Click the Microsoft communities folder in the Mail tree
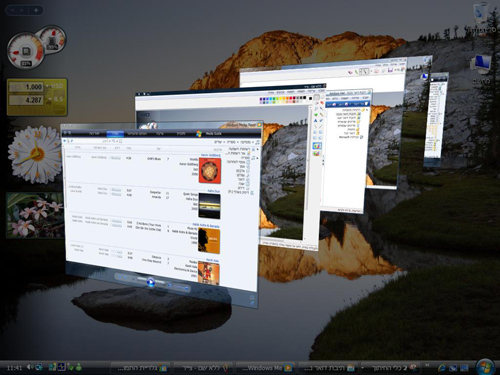 click(350, 137)
